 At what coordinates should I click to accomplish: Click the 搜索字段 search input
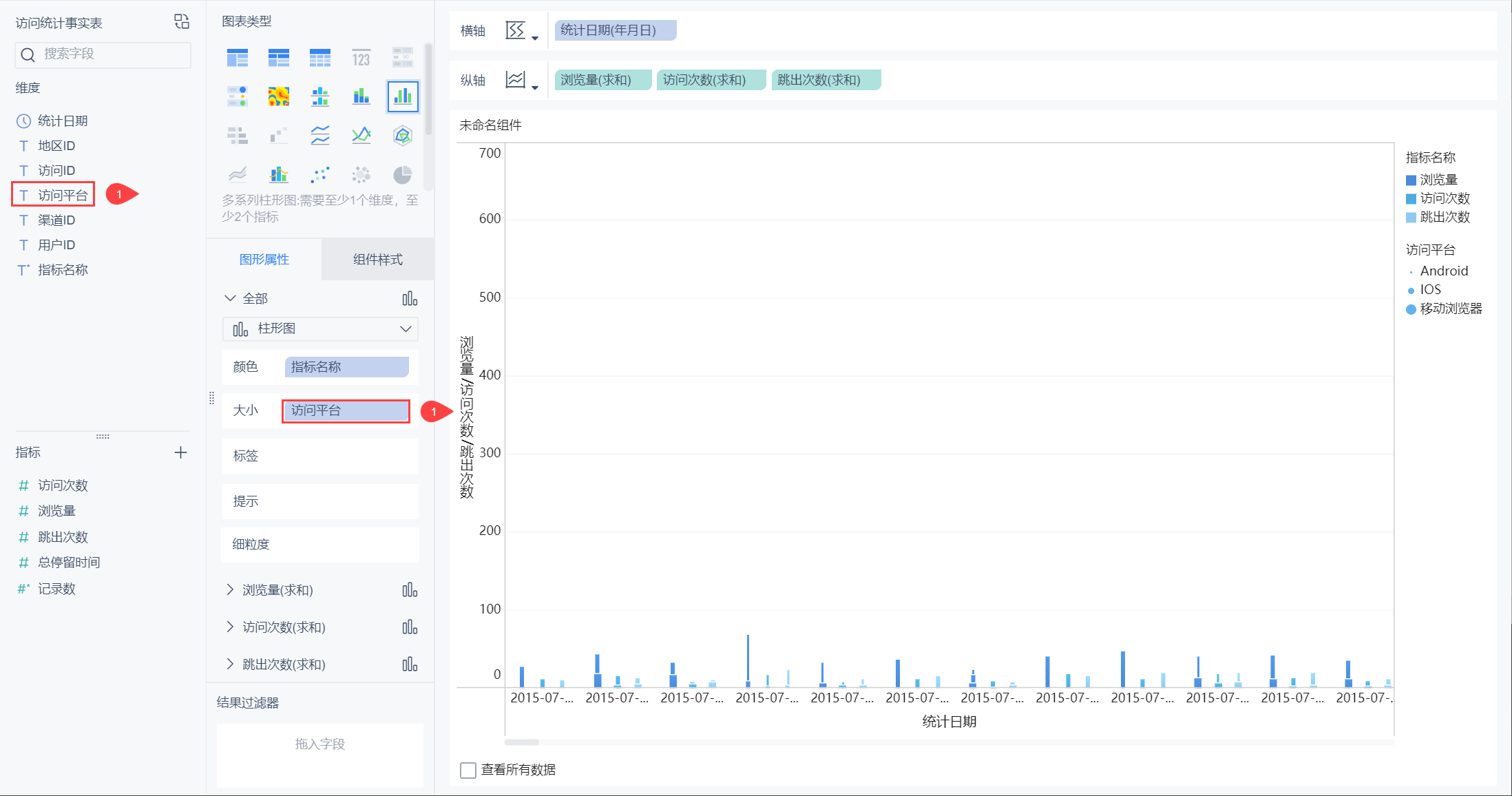click(x=103, y=54)
